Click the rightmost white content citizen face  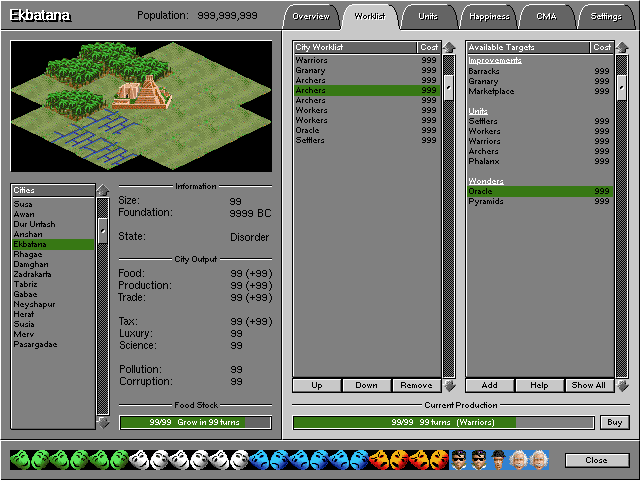(x=239, y=460)
